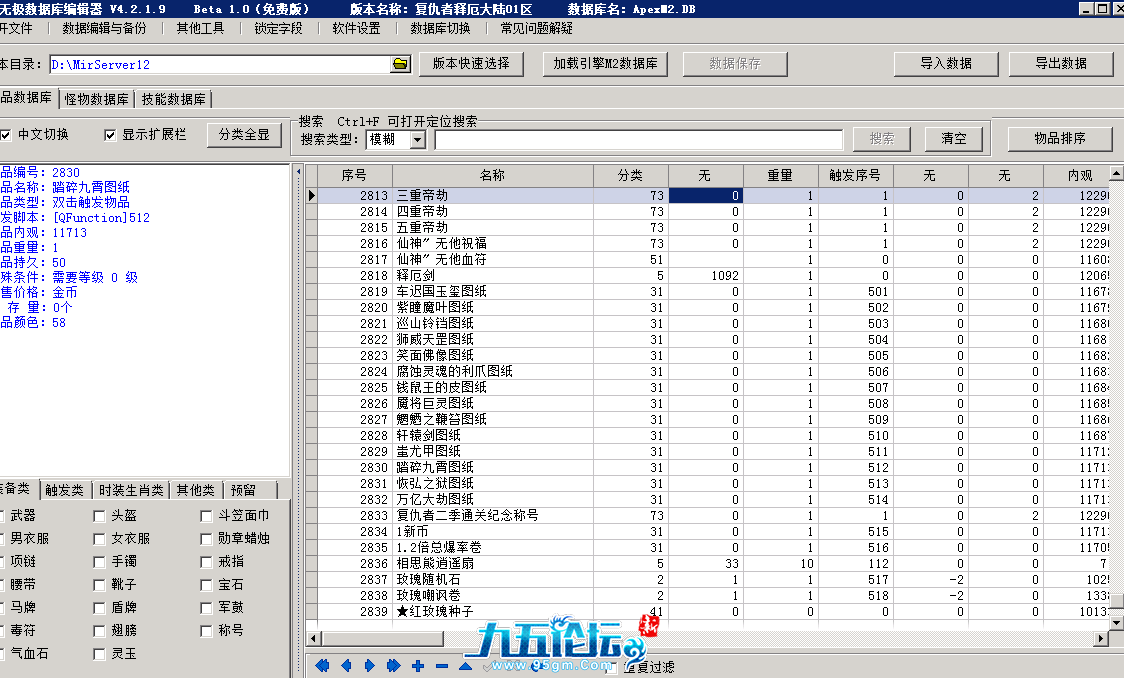Click 触发序号 column header
This screenshot has width=1124, height=678.
click(x=854, y=176)
